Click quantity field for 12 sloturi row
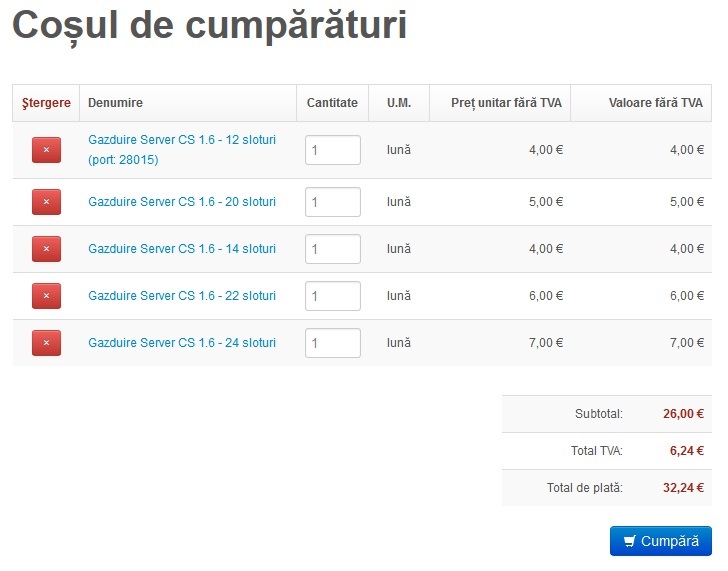This screenshot has height=571, width=728. pyautogui.click(x=333, y=150)
